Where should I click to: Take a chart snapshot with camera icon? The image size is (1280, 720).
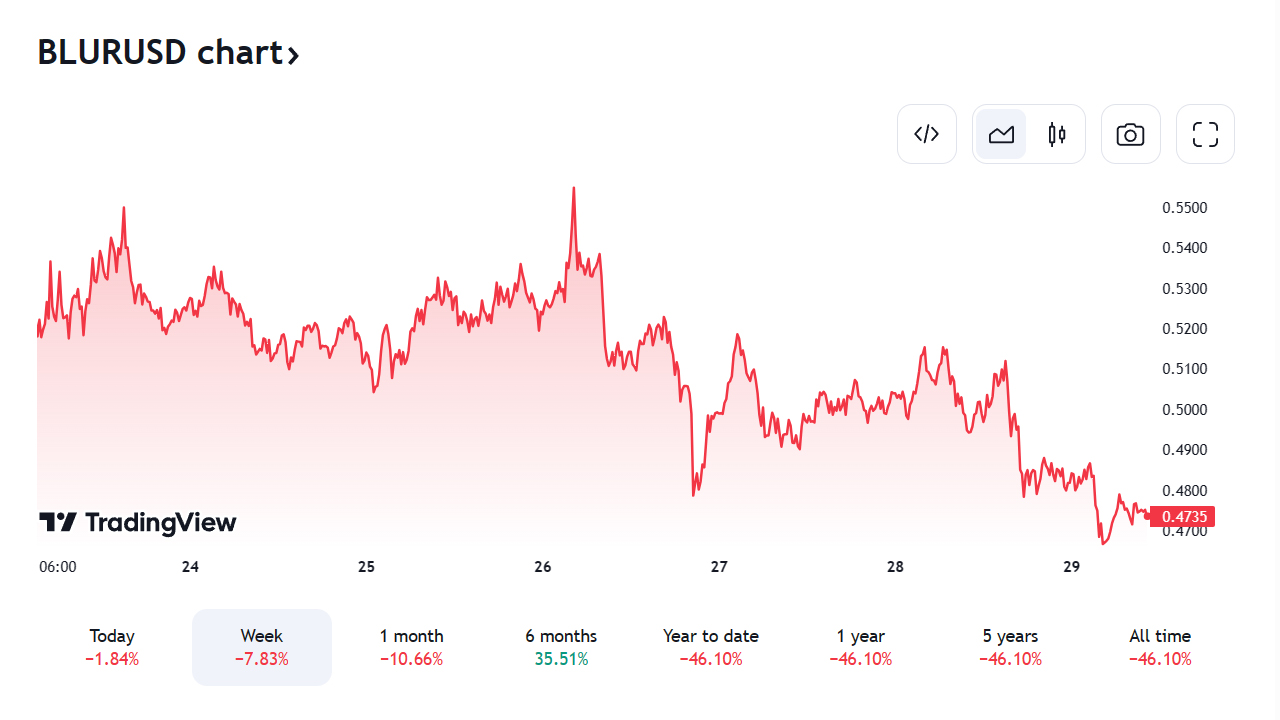[x=1130, y=134]
